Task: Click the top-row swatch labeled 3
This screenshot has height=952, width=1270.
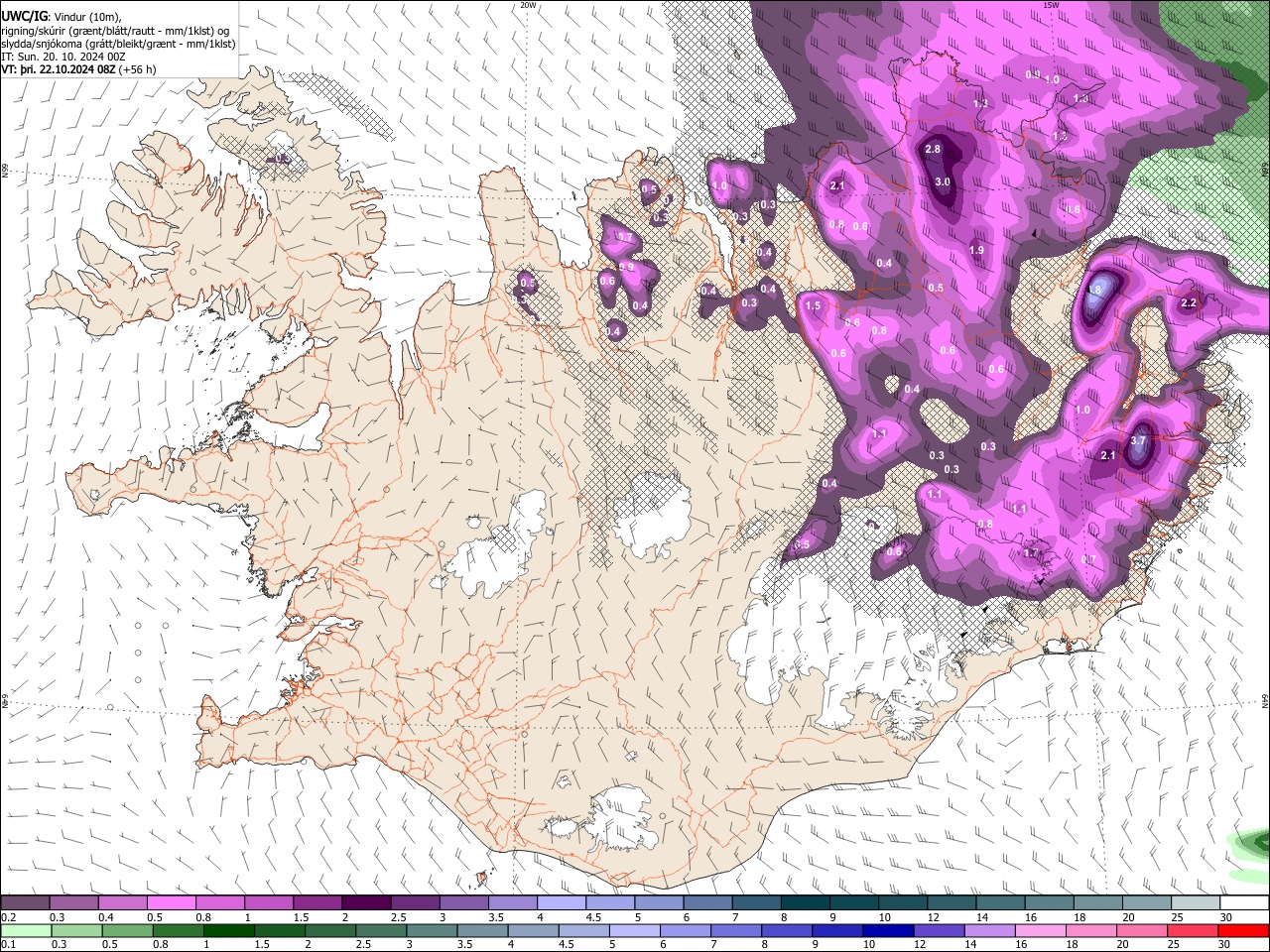Action: (464, 903)
